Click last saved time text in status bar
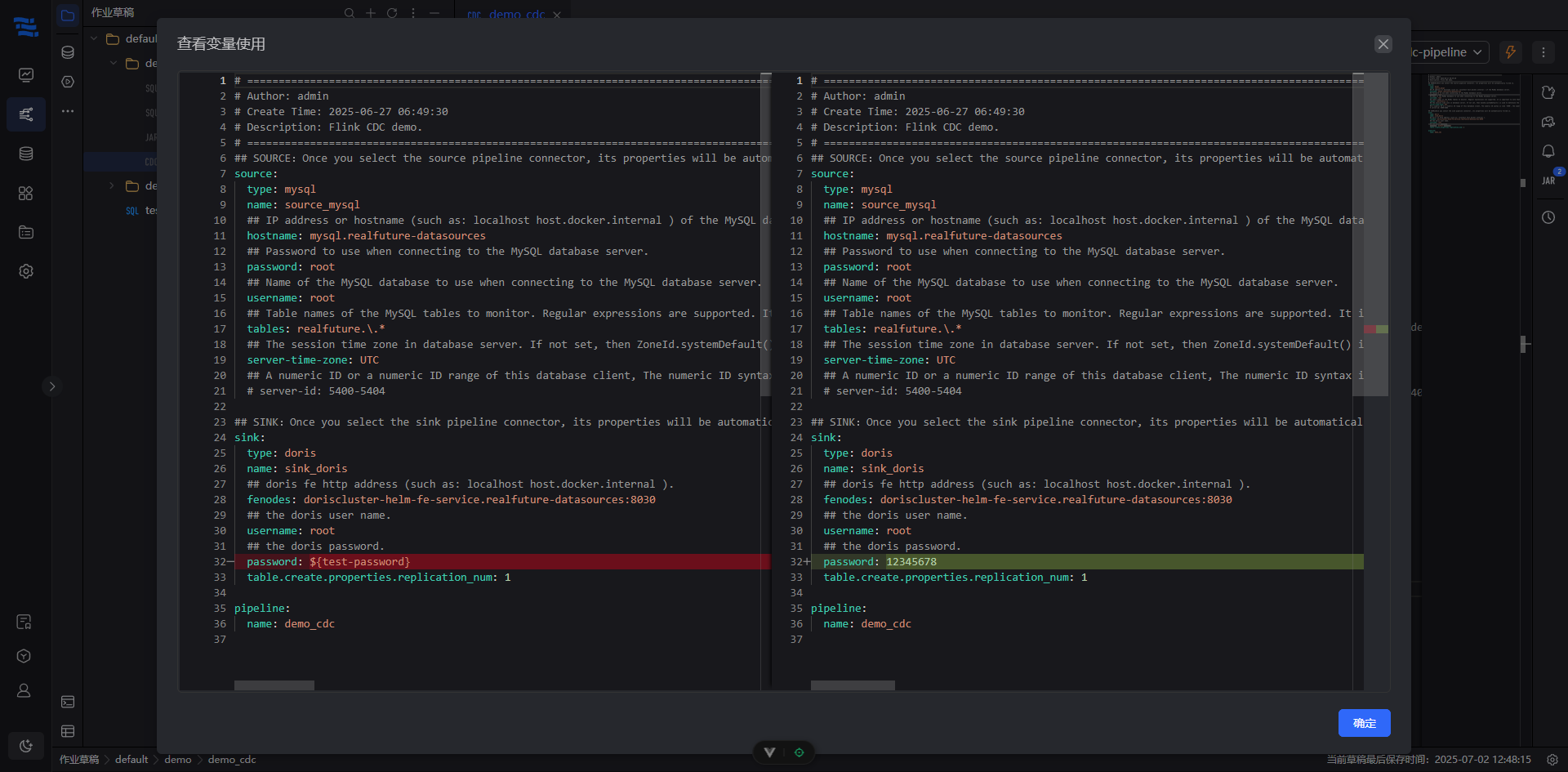 [1428, 760]
